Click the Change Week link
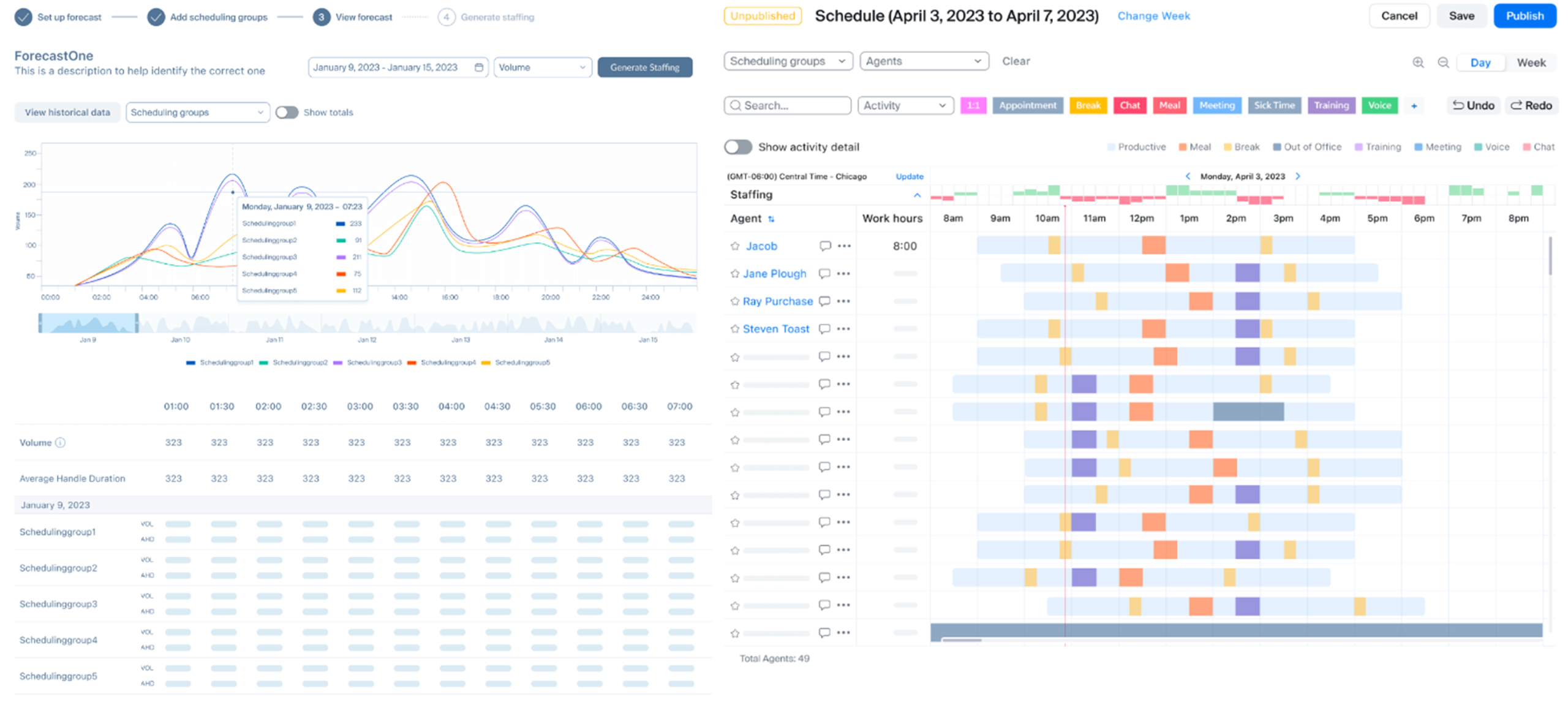 point(1153,16)
